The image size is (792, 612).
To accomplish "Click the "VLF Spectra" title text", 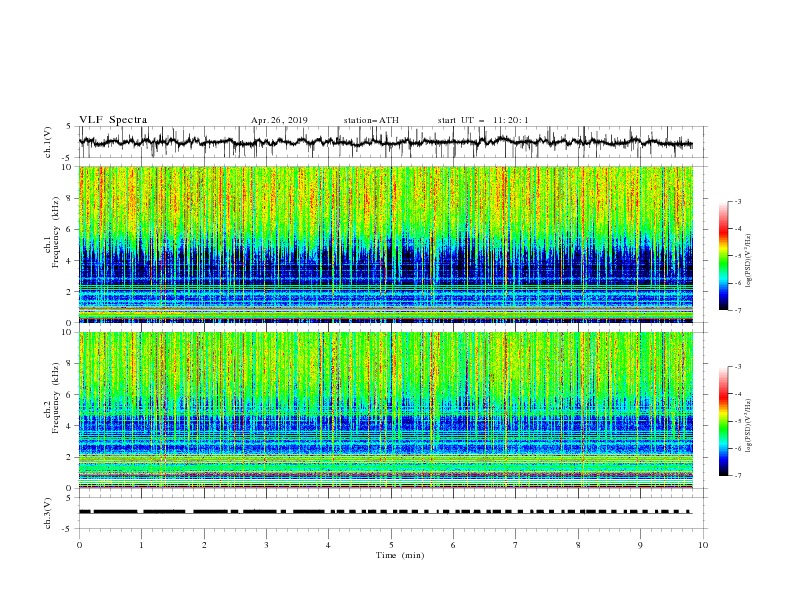I will pyautogui.click(x=113, y=120).
